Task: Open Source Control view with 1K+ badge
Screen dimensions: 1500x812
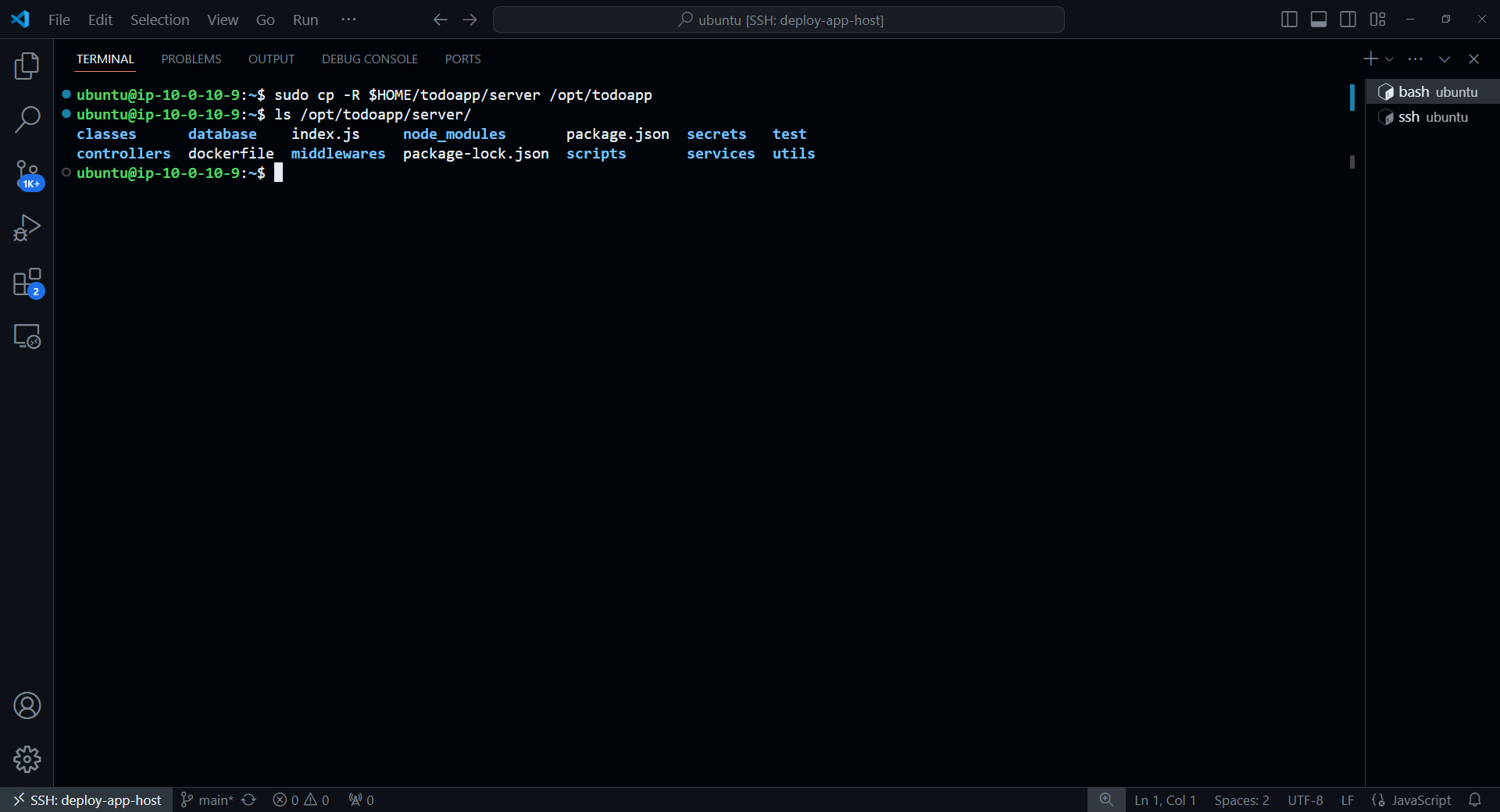Action: click(x=27, y=174)
